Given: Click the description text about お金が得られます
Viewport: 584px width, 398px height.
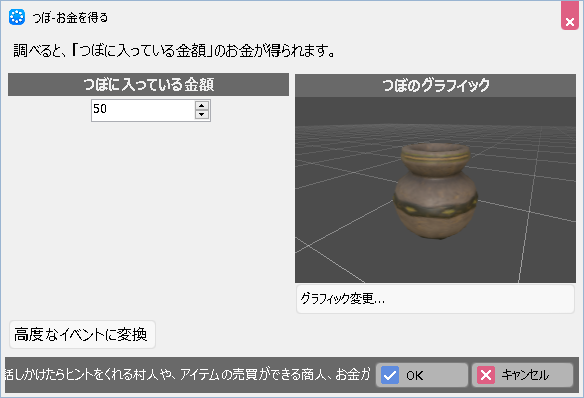Looking at the screenshot, I should (174, 51).
